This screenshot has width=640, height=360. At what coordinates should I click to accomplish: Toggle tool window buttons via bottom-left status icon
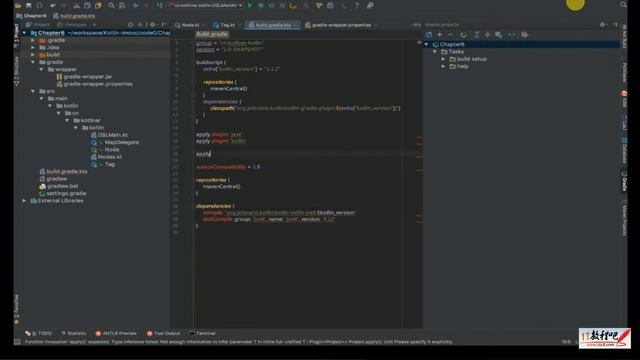tap(17, 342)
